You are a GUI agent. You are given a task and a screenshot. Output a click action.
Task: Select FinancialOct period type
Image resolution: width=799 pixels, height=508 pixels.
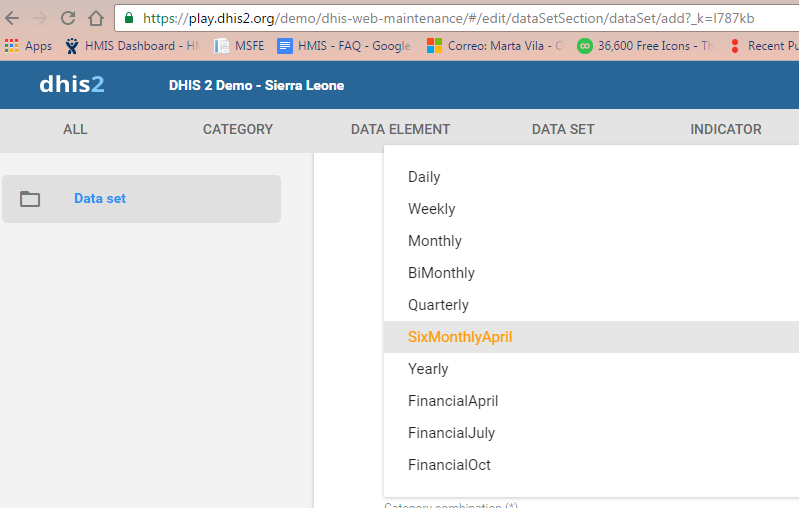click(591, 465)
